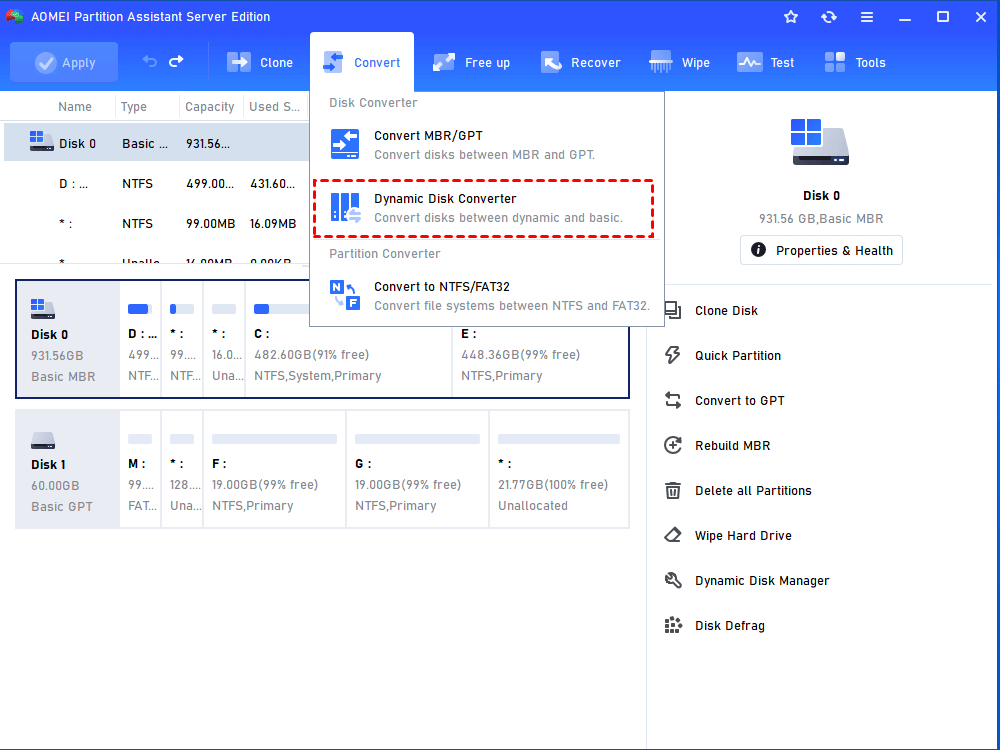Click the Recover toolbar icon
Image resolution: width=1000 pixels, height=750 pixels.
551,62
